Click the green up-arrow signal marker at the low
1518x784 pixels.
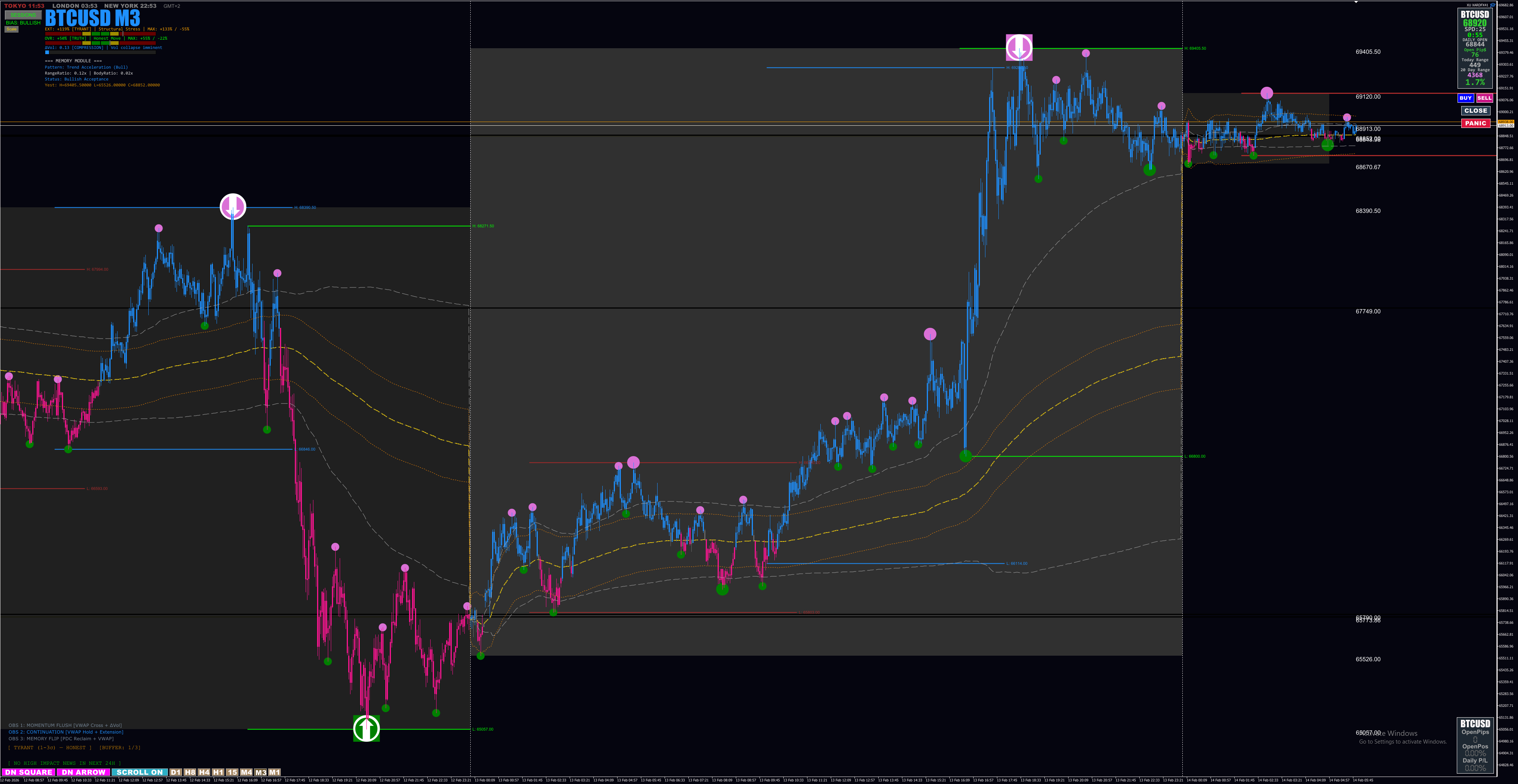(366, 729)
